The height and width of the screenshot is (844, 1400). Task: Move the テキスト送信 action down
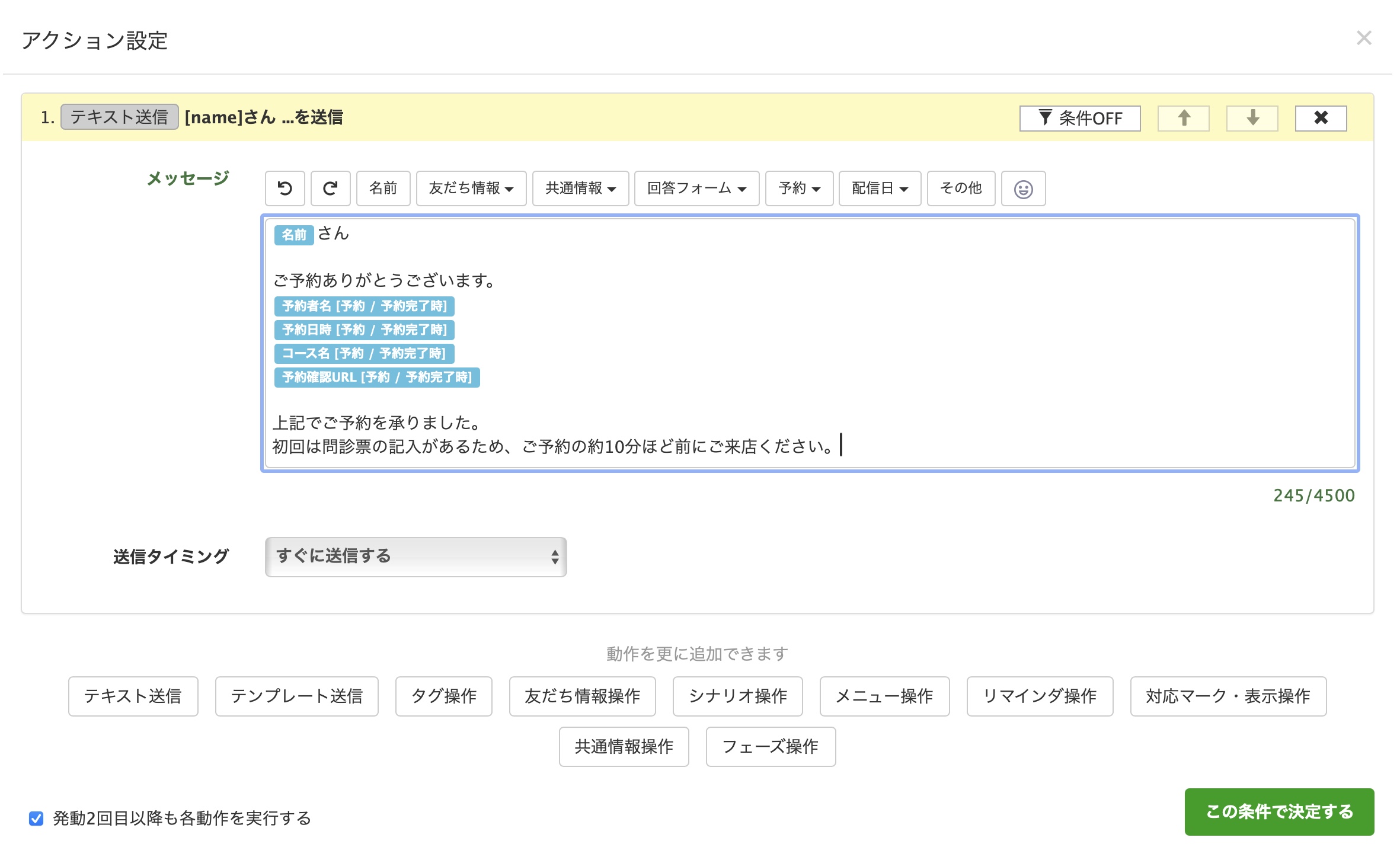[1252, 118]
